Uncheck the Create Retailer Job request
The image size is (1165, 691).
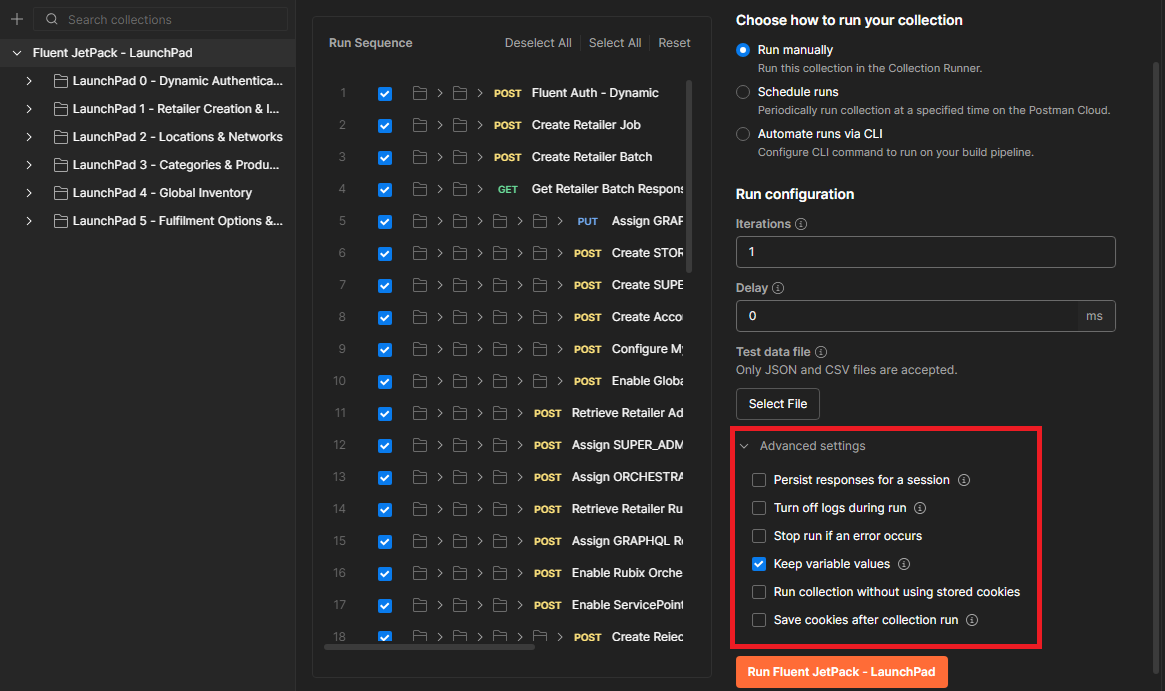(385, 126)
